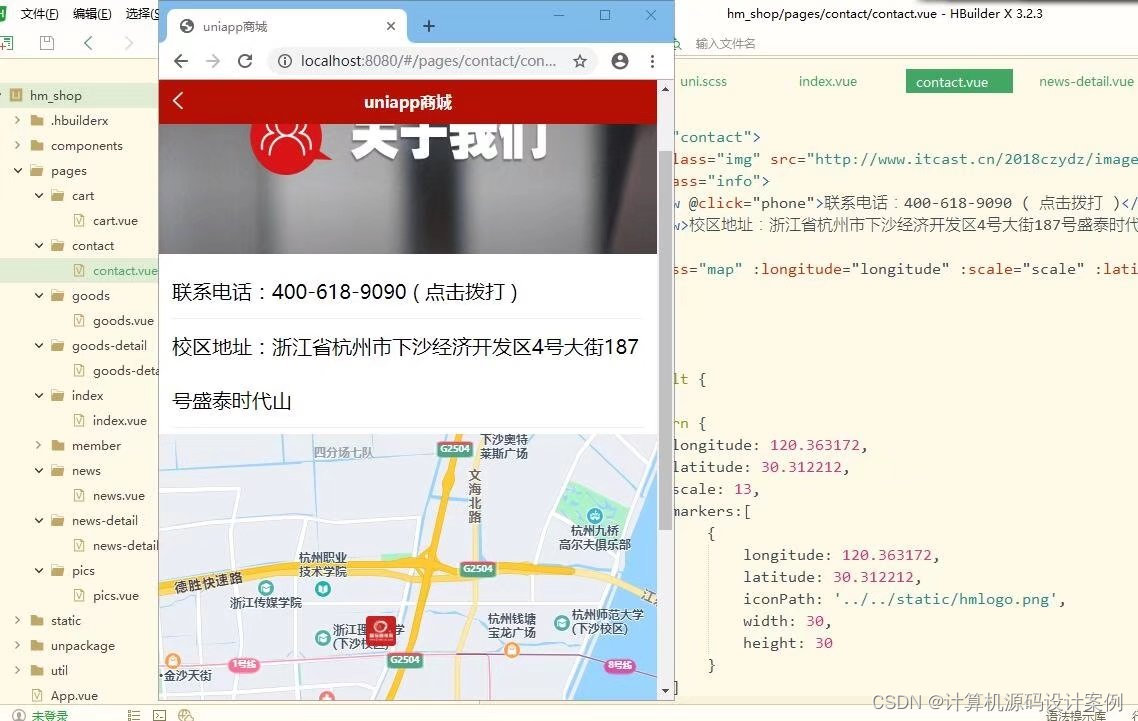Go back with Chrome's back arrow
Screen dimensions: 1138x721
(x=181, y=61)
